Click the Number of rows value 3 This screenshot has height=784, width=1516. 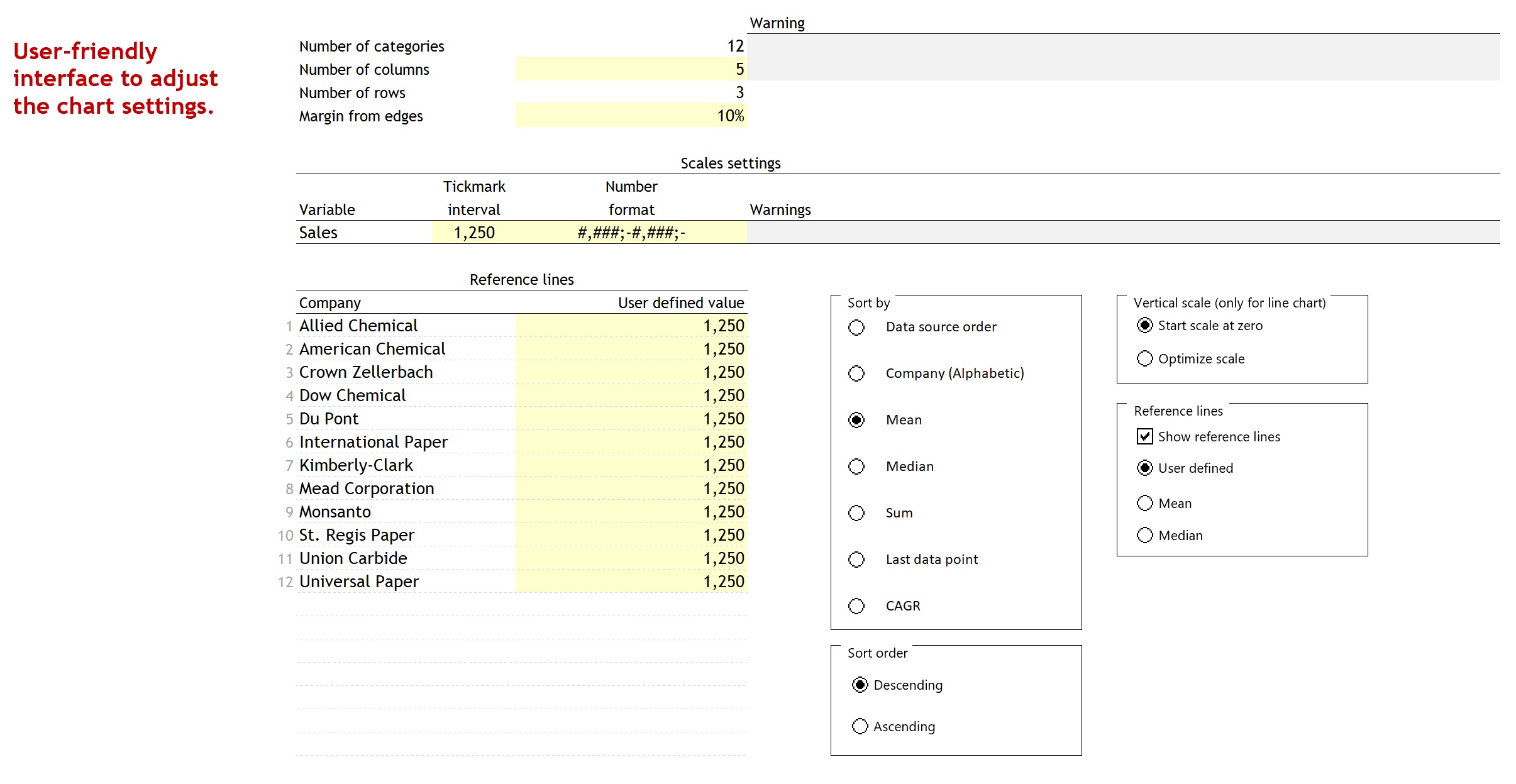[740, 92]
